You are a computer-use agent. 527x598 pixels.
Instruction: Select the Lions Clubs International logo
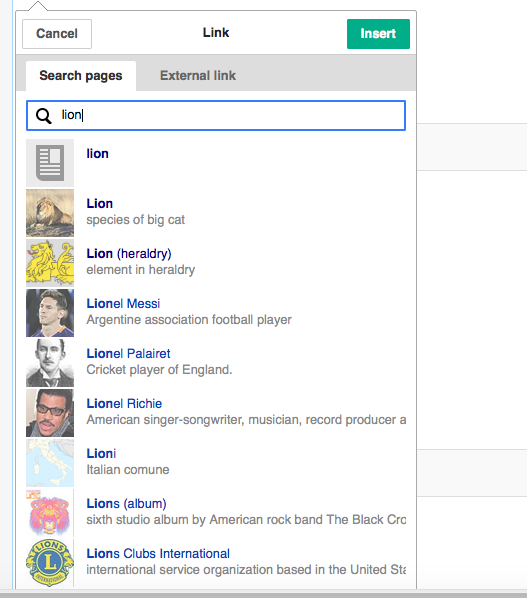(x=50, y=563)
